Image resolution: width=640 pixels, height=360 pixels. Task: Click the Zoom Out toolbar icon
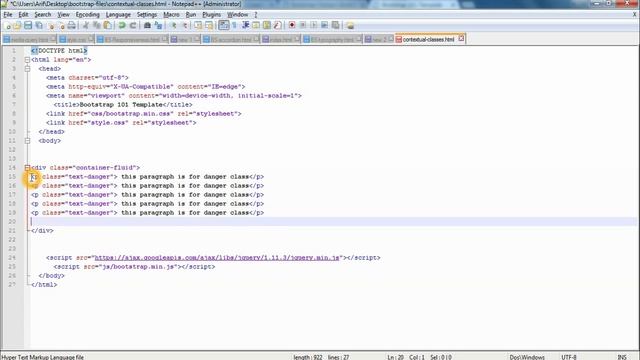tap(184, 26)
